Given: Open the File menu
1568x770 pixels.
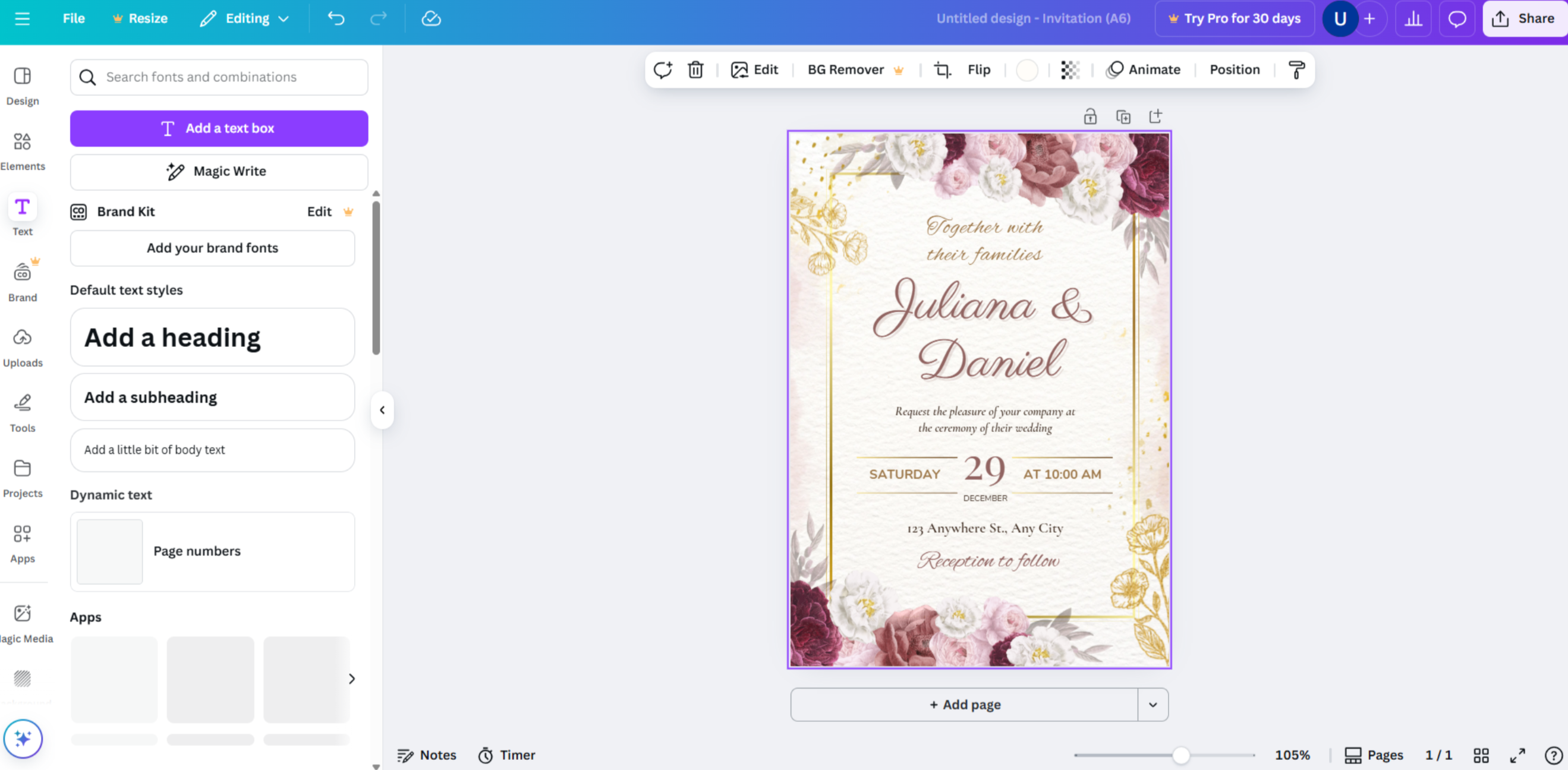Looking at the screenshot, I should (73, 18).
